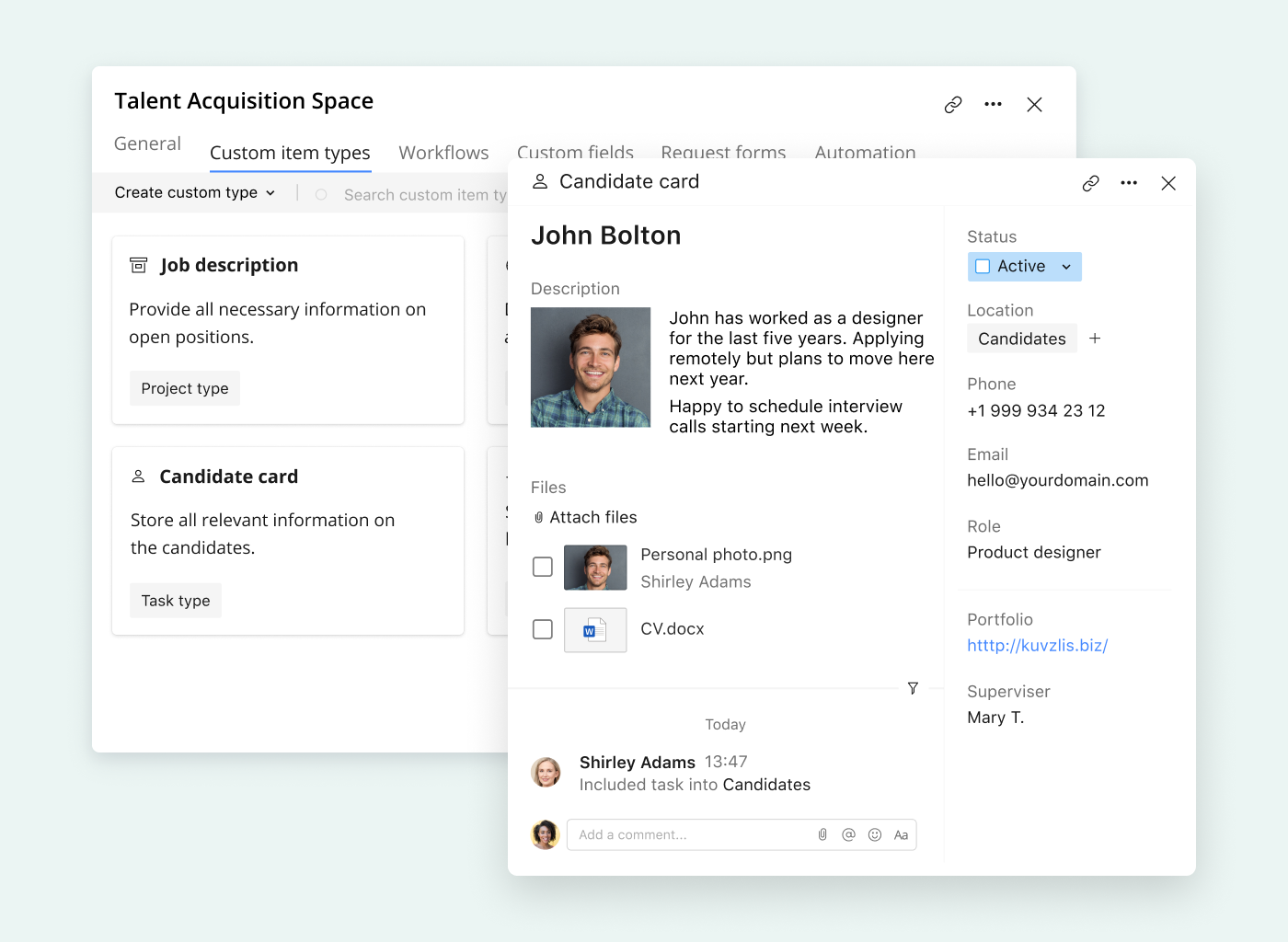The height and width of the screenshot is (942, 1288).
Task: Click the current user avatar beside comment box
Action: 546,834
